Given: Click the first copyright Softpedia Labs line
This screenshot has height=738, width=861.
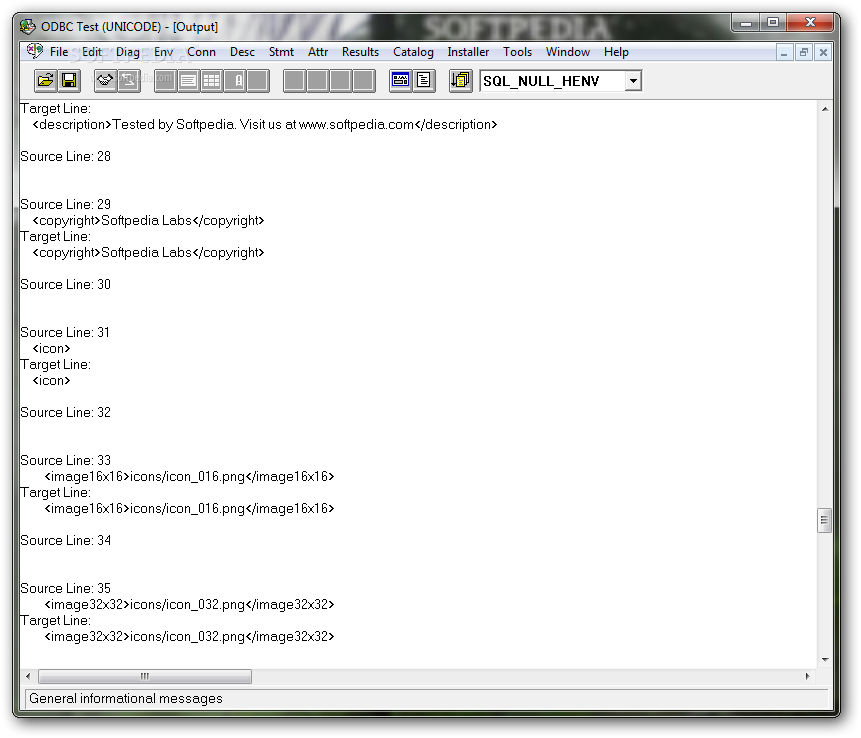Looking at the screenshot, I should click(148, 221).
